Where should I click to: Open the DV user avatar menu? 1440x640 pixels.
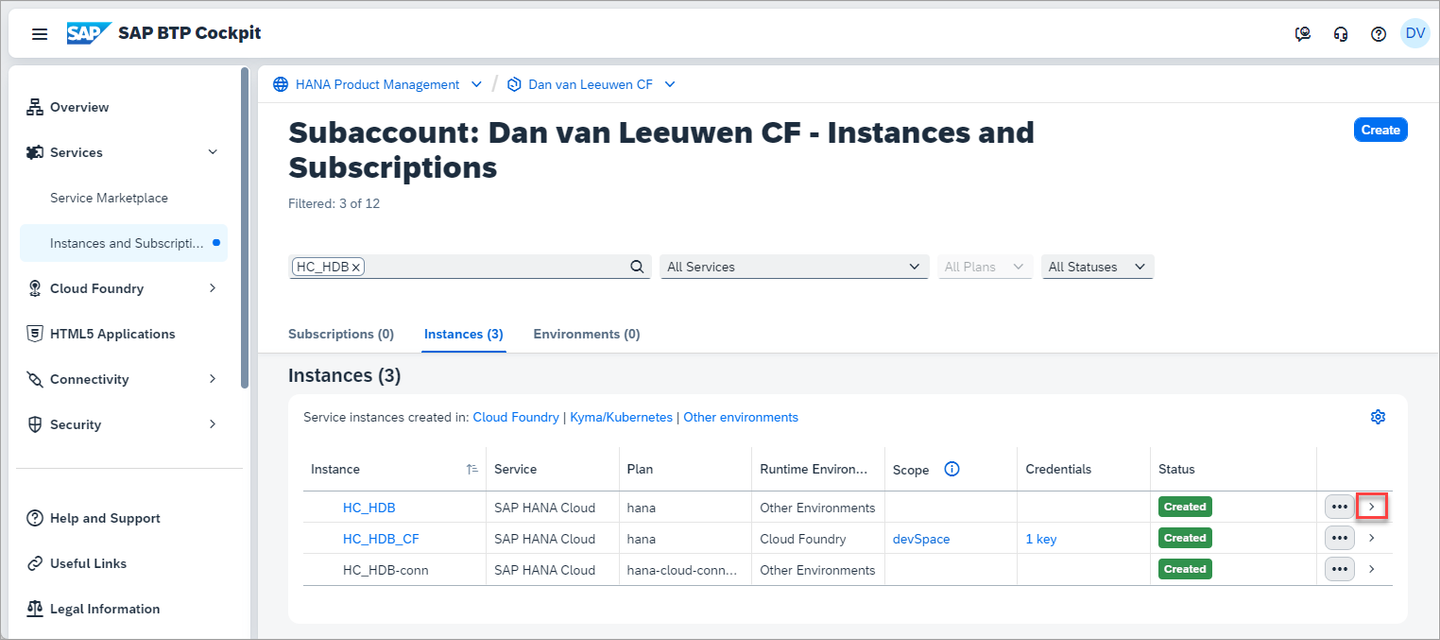1415,33
